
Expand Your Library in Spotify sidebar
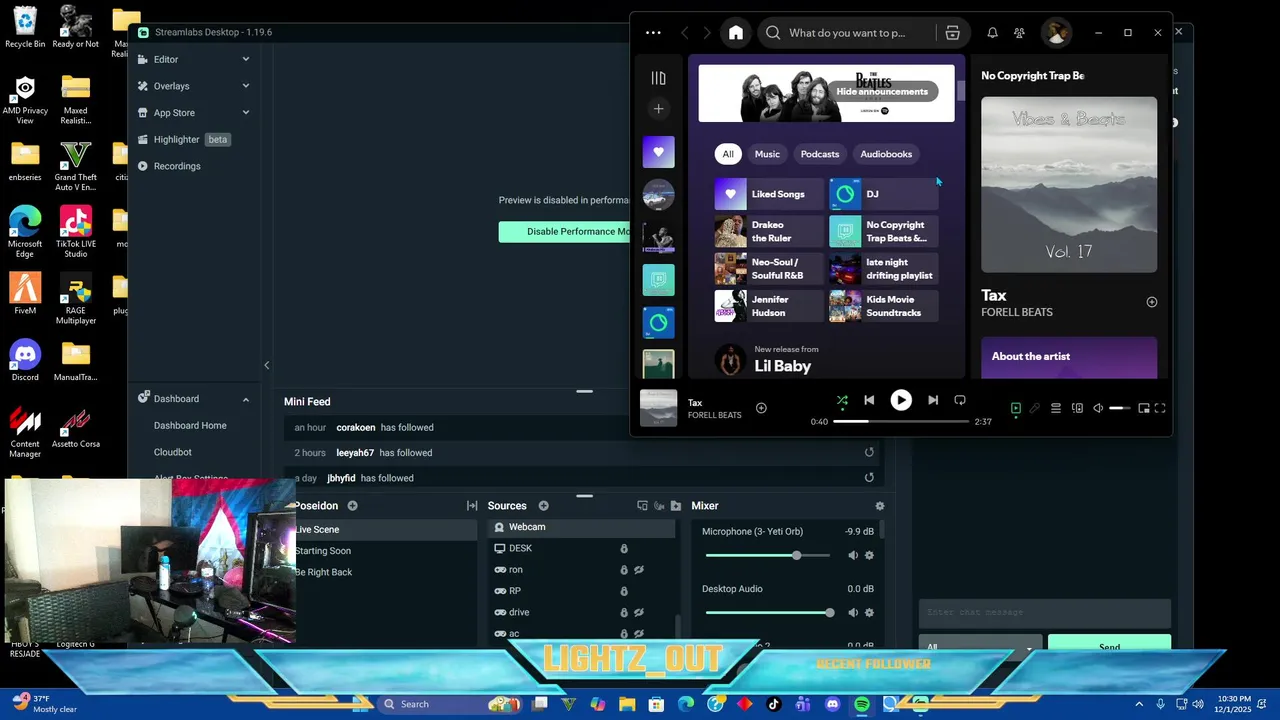click(658, 78)
